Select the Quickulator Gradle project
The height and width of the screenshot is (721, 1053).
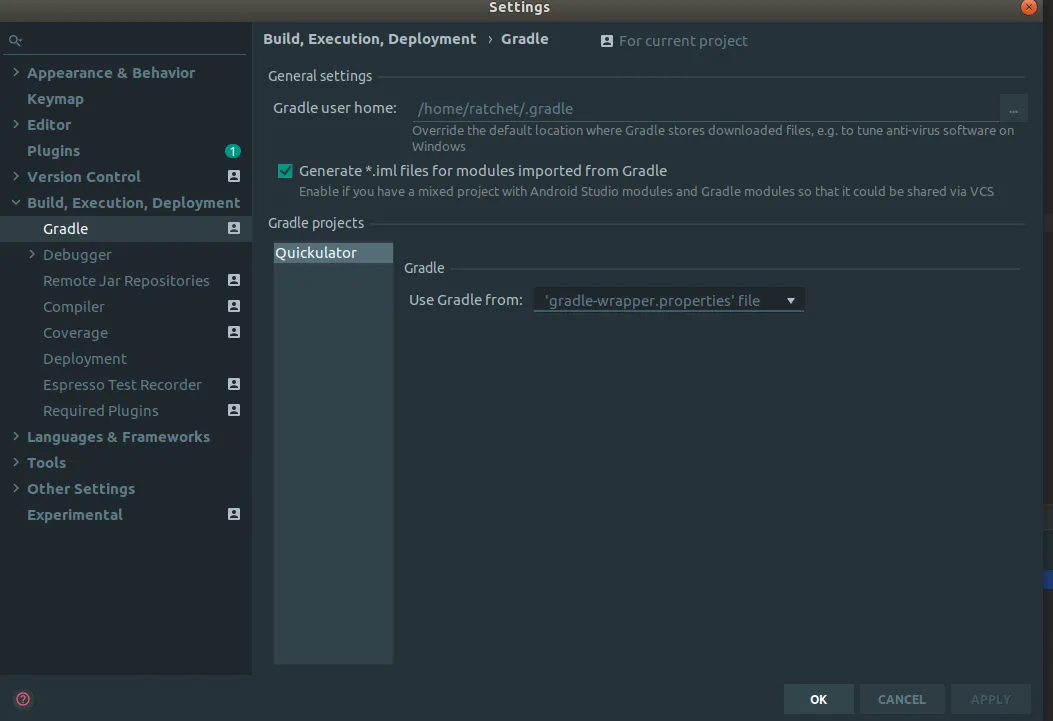point(316,253)
